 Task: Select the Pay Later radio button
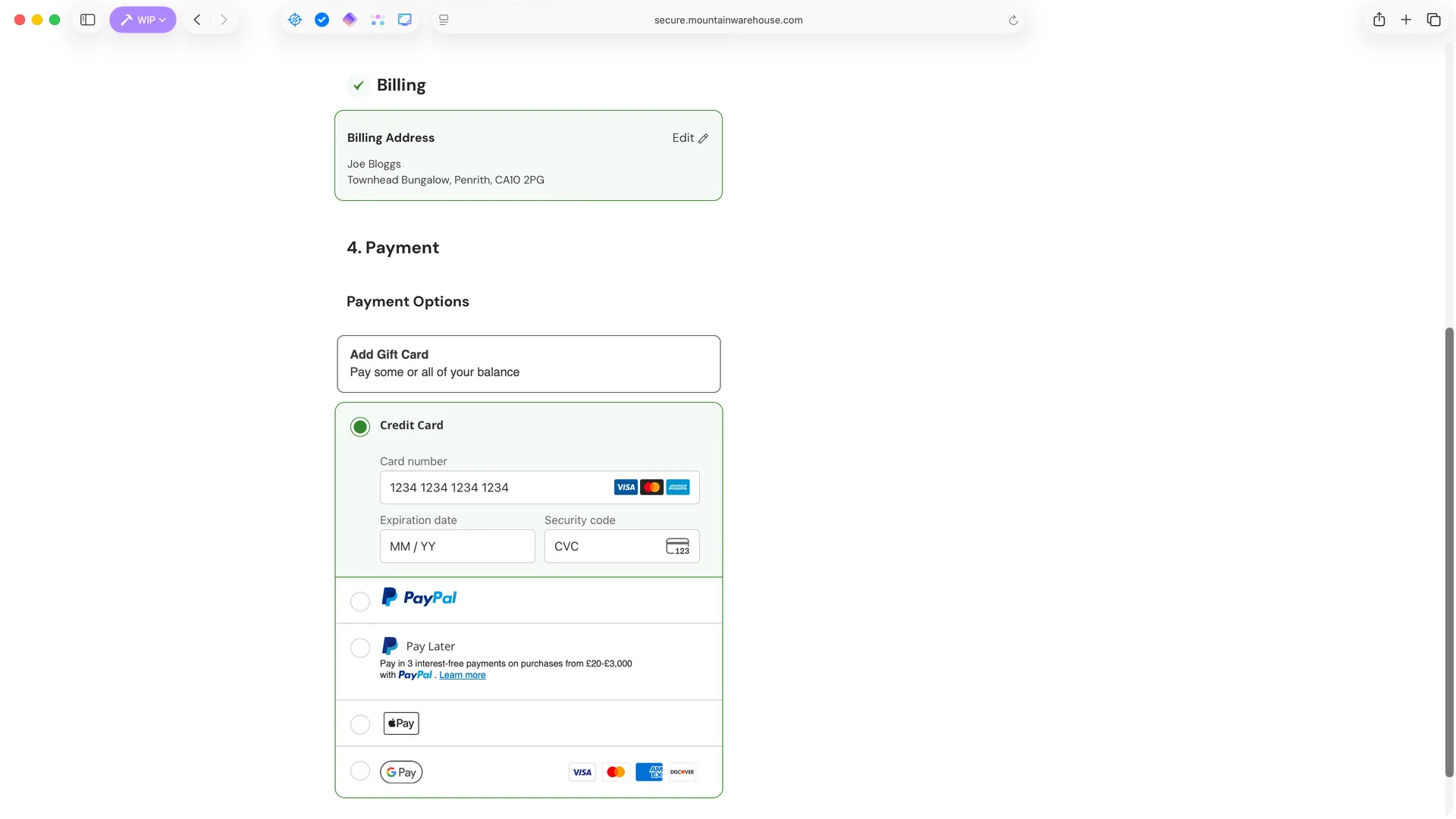click(360, 648)
